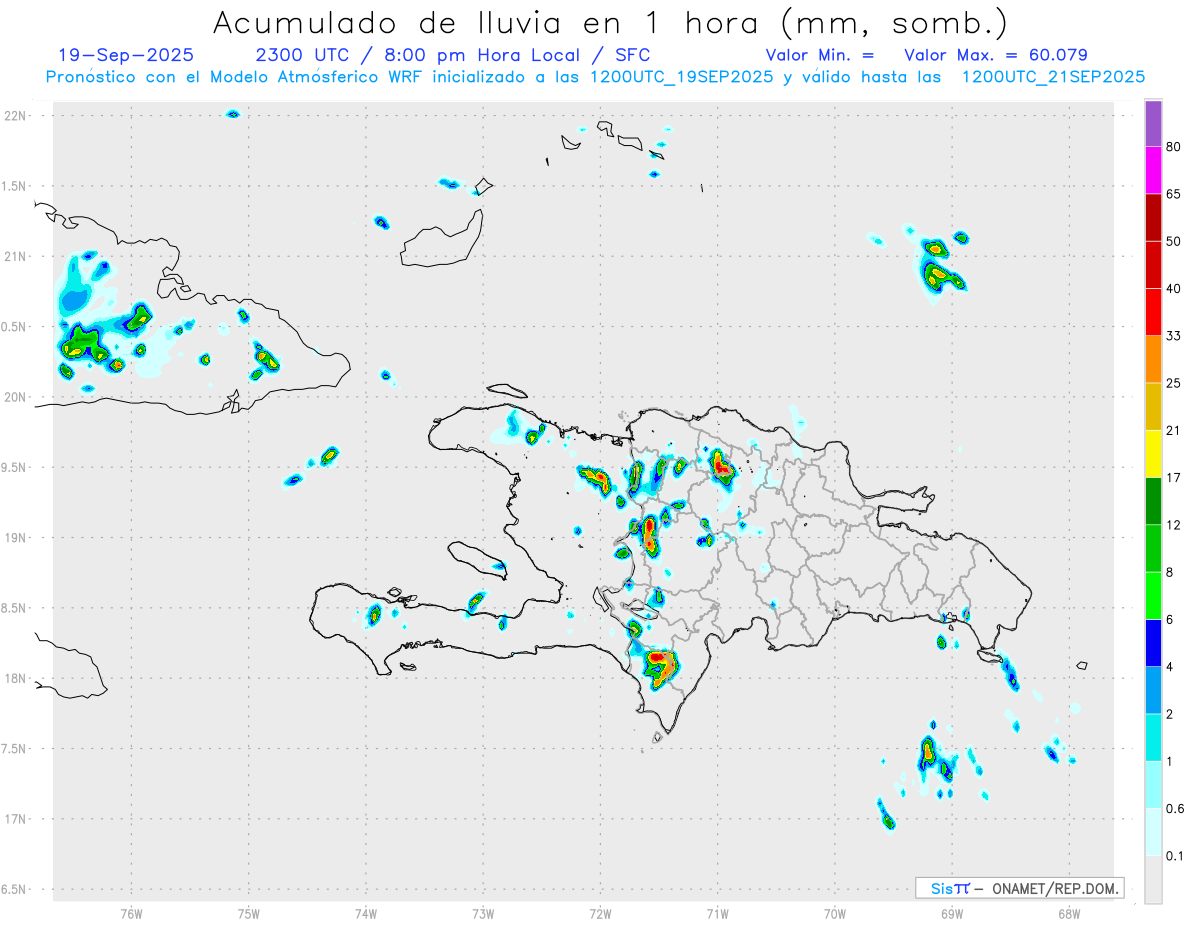The width and height of the screenshot is (1200, 927).
Task: Click the ONAMET/REP.DOM. credit box
Action: coord(1020,888)
